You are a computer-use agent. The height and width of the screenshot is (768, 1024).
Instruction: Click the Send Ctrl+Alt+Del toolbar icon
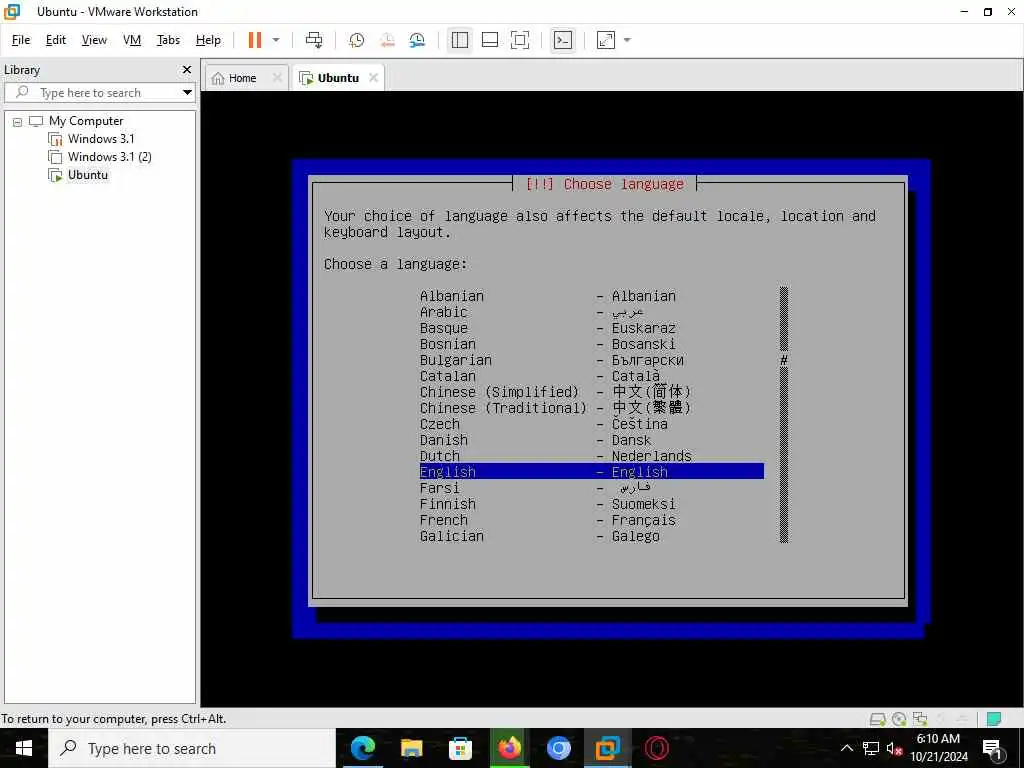tap(314, 40)
